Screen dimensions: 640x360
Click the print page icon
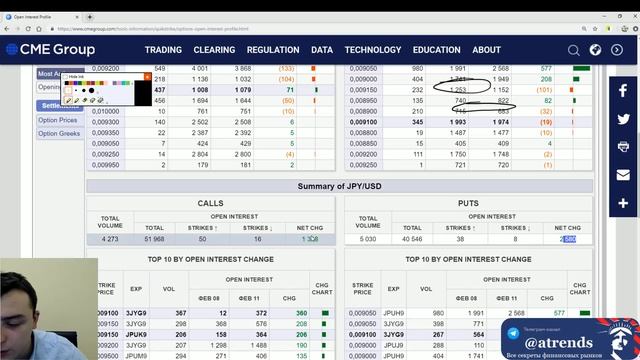pos(623,146)
